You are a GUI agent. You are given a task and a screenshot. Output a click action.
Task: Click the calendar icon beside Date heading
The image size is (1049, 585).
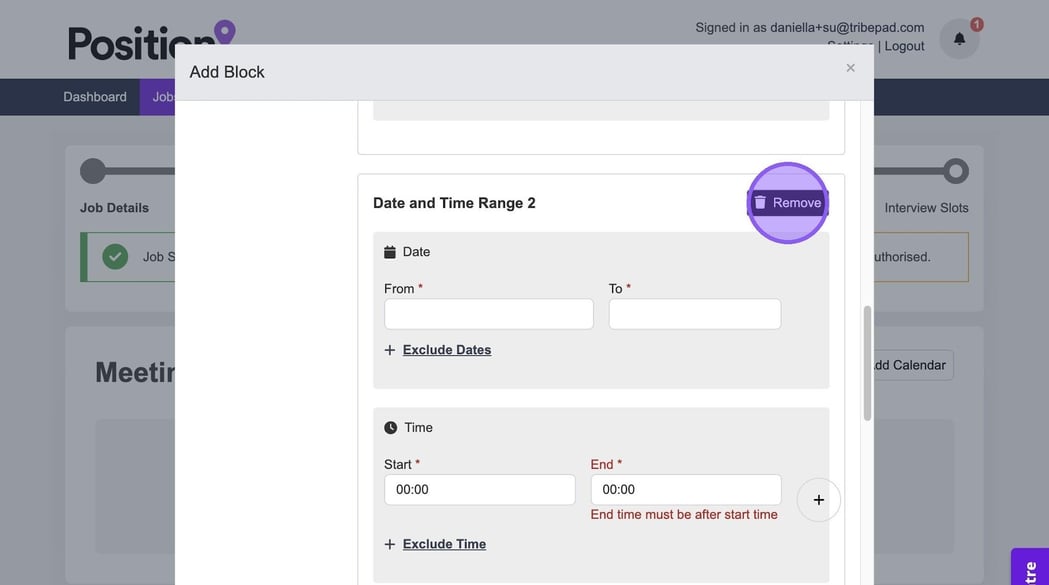coord(390,252)
